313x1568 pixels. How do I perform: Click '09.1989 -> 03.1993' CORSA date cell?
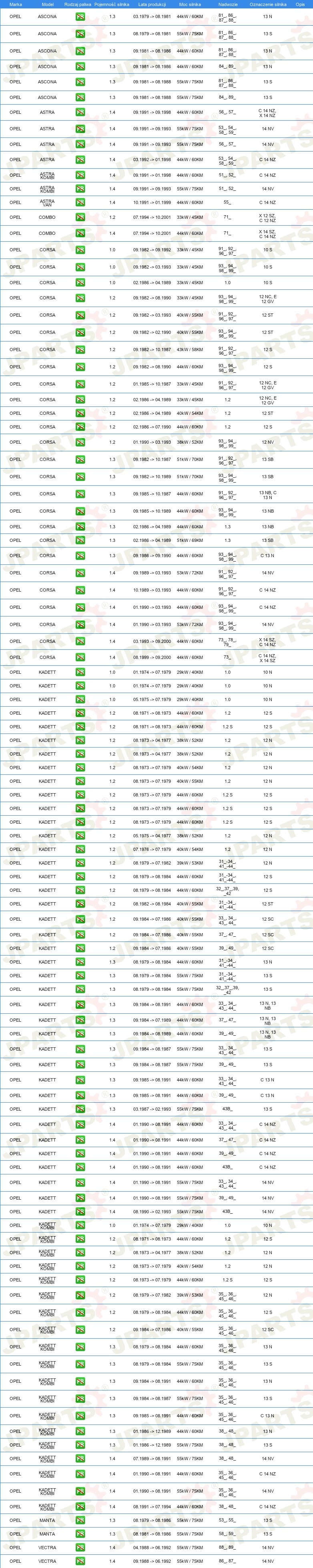click(152, 573)
